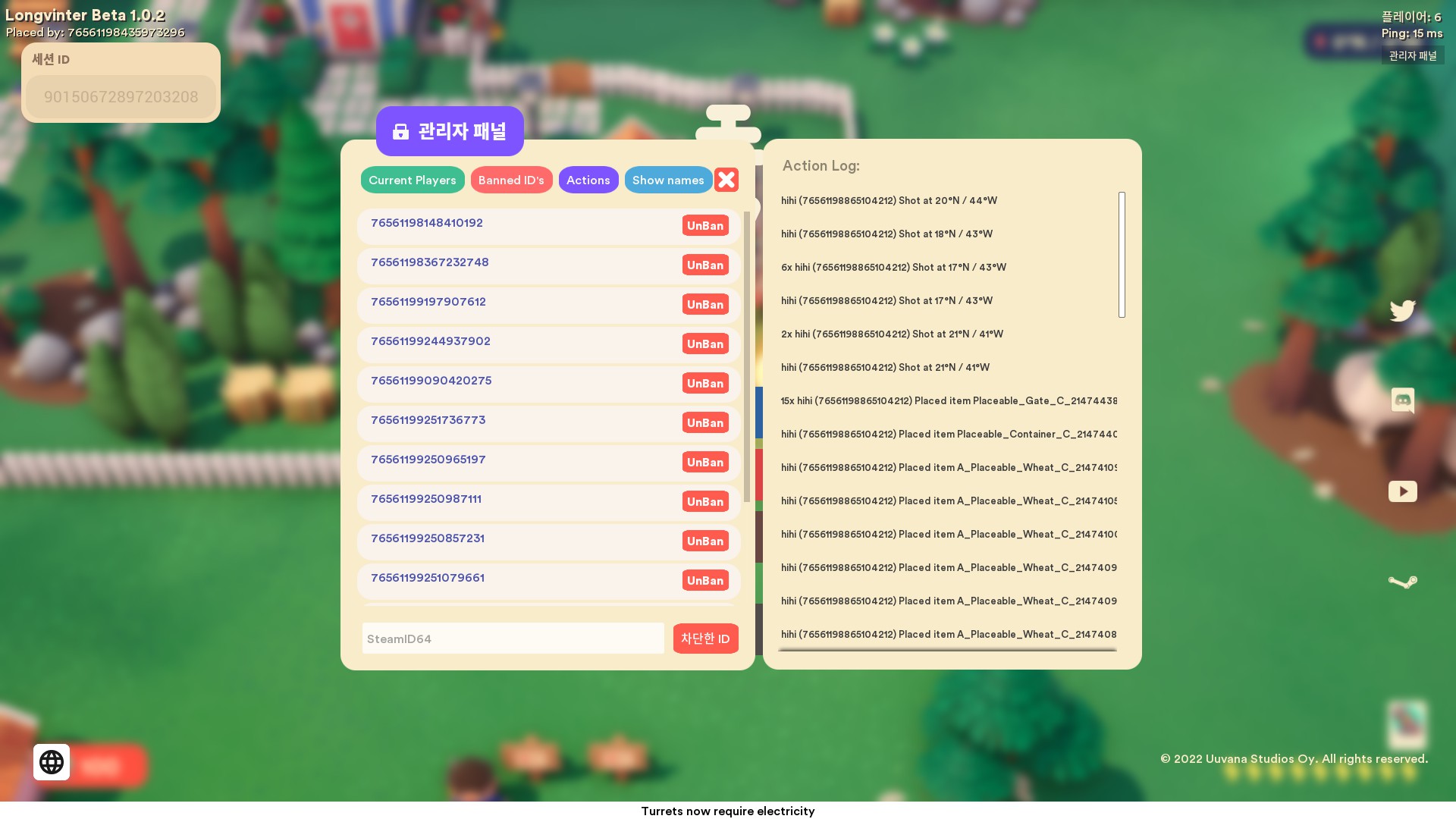The image size is (1456, 819).
Task: Click the banned list scrollbar
Action: point(747,356)
